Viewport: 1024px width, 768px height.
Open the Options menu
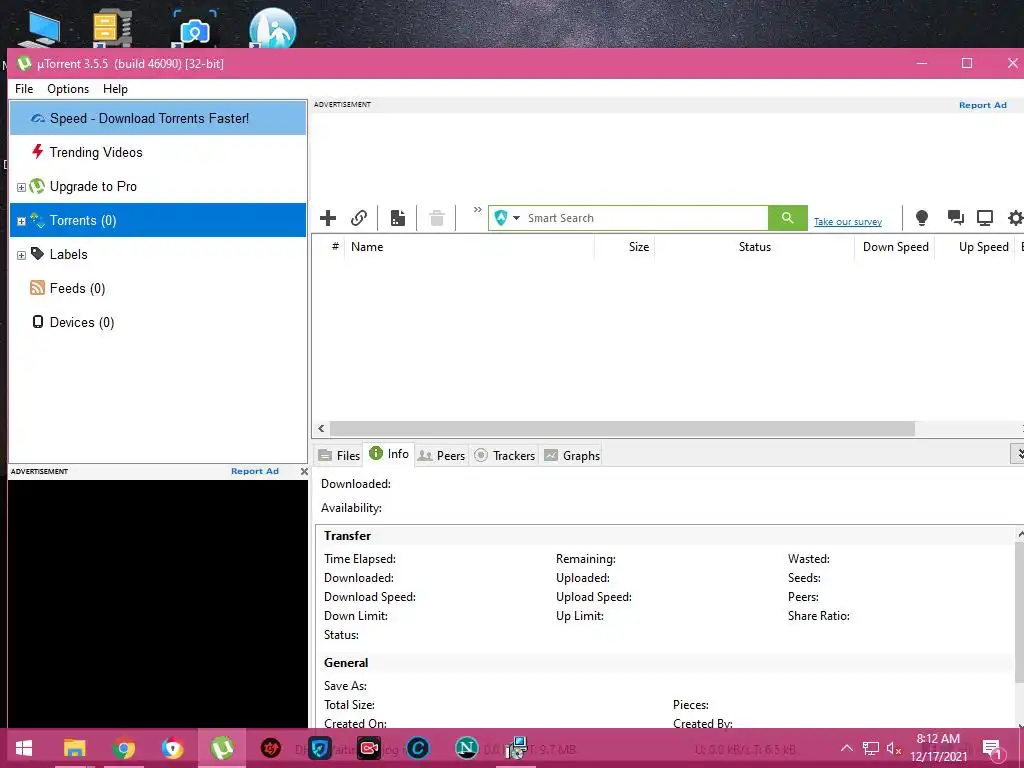(68, 89)
